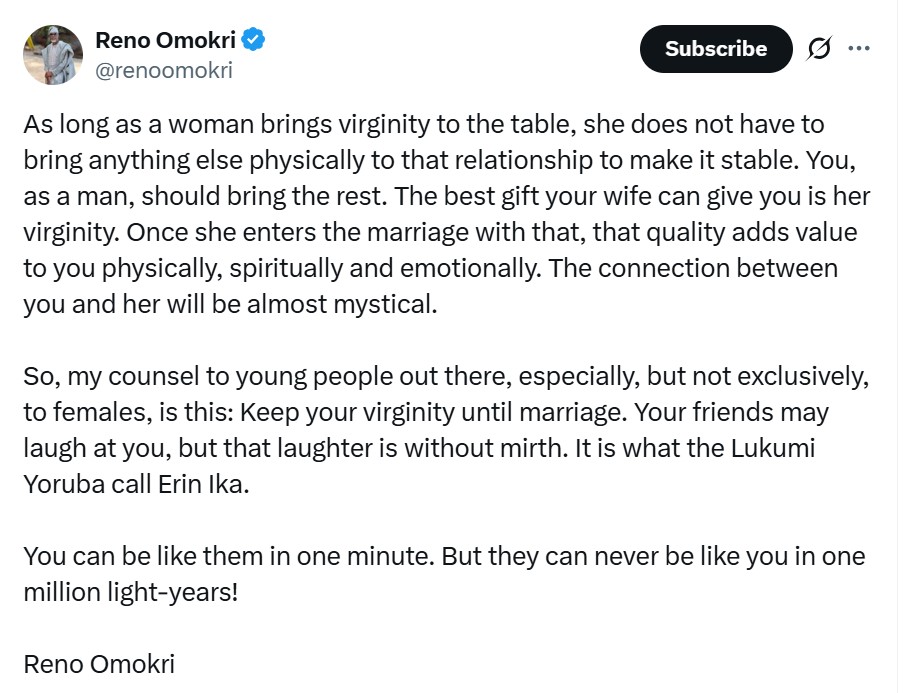Click Reno Omokri's profile picture

(x=52, y=55)
